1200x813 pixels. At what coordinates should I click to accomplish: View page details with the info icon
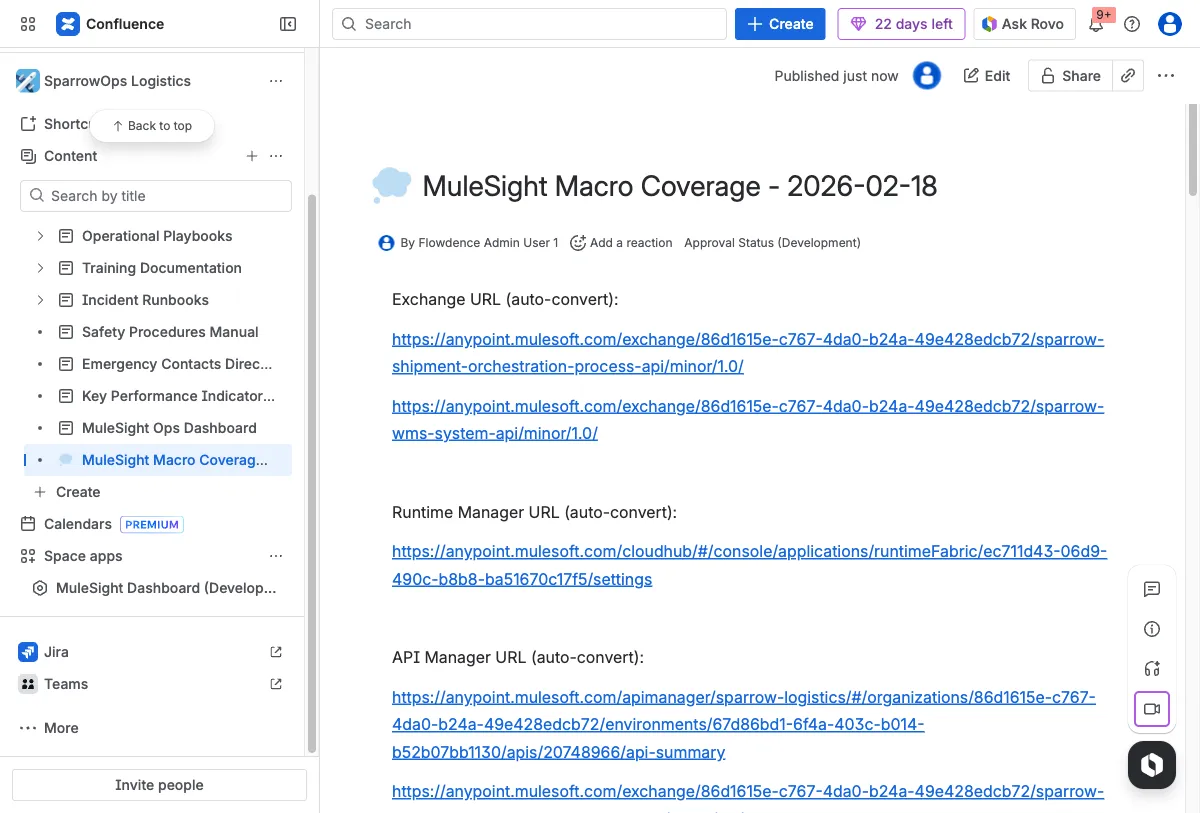[1152, 629]
